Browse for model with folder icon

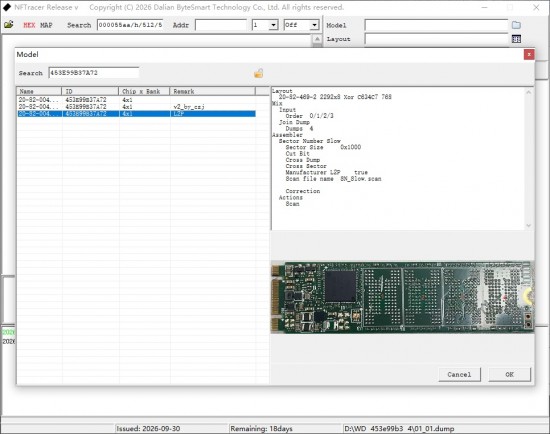pyautogui.click(x=516, y=25)
